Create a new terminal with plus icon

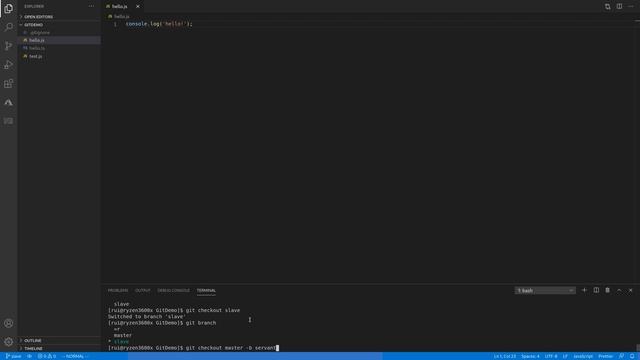tap(584, 290)
